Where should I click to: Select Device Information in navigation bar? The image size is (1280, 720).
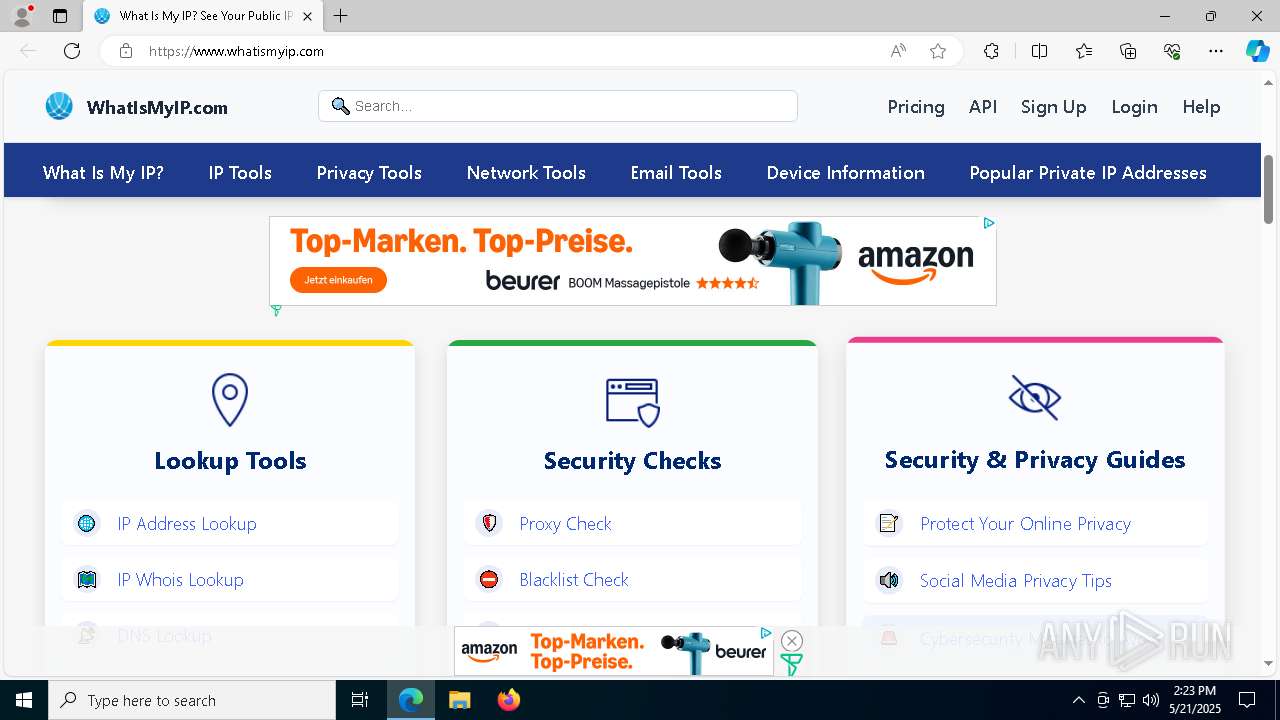point(845,173)
